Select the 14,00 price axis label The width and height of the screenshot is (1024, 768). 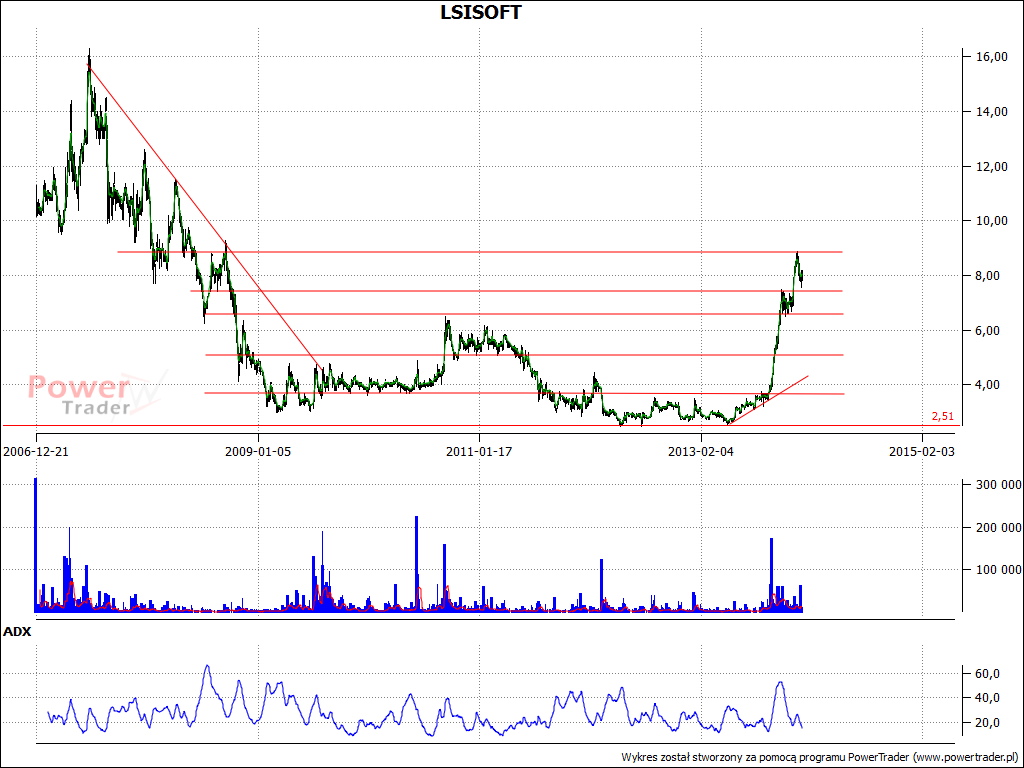tap(993, 112)
